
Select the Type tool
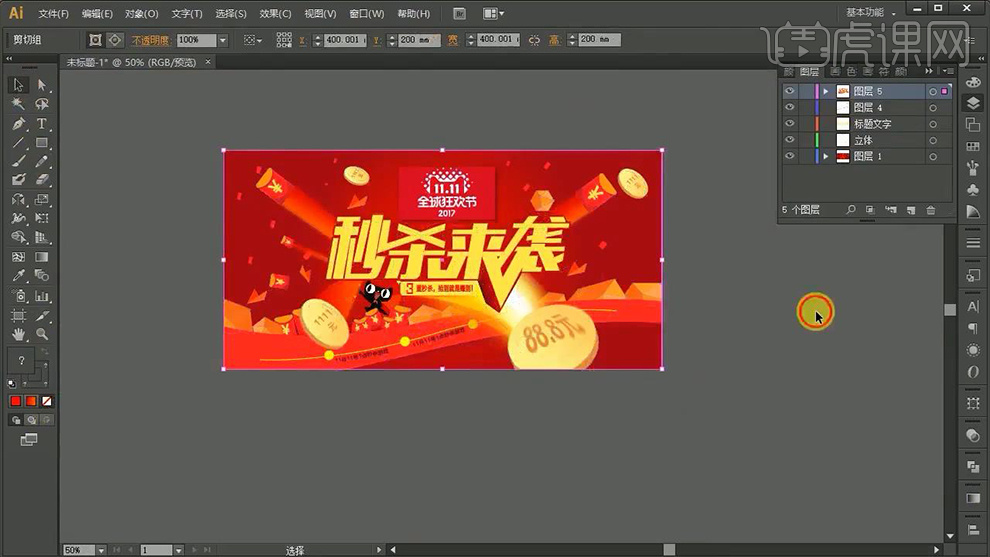pos(42,123)
